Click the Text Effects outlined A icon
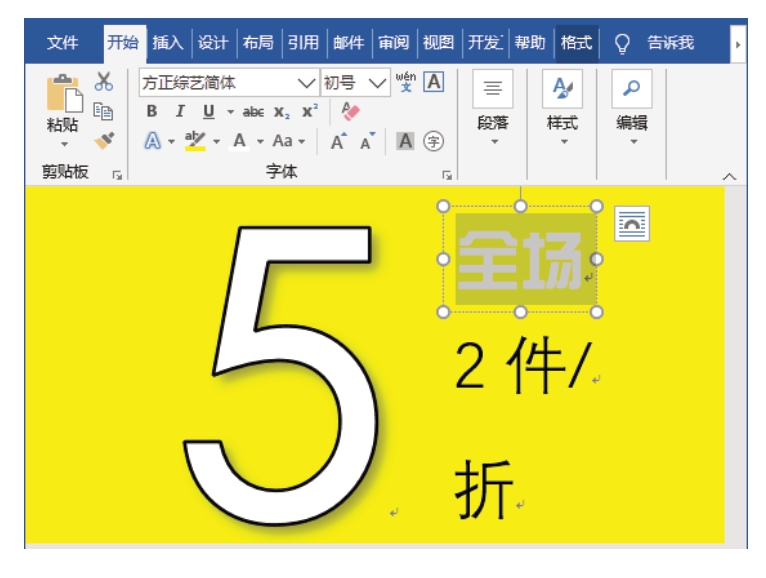This screenshot has height=578, width=766. 153,141
